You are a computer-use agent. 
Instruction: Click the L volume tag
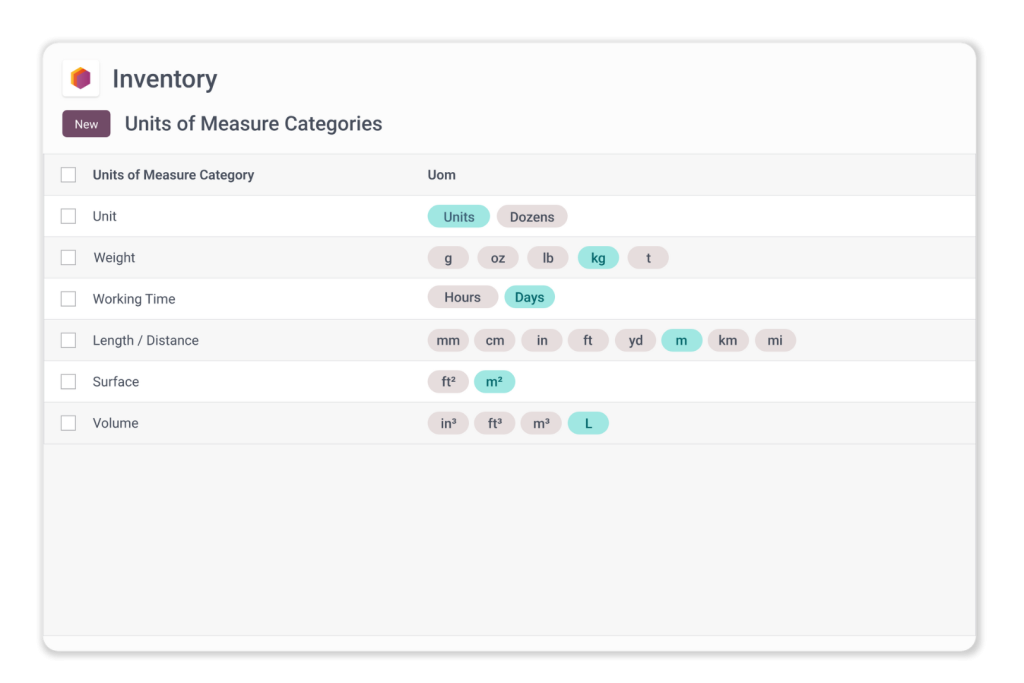(x=588, y=423)
